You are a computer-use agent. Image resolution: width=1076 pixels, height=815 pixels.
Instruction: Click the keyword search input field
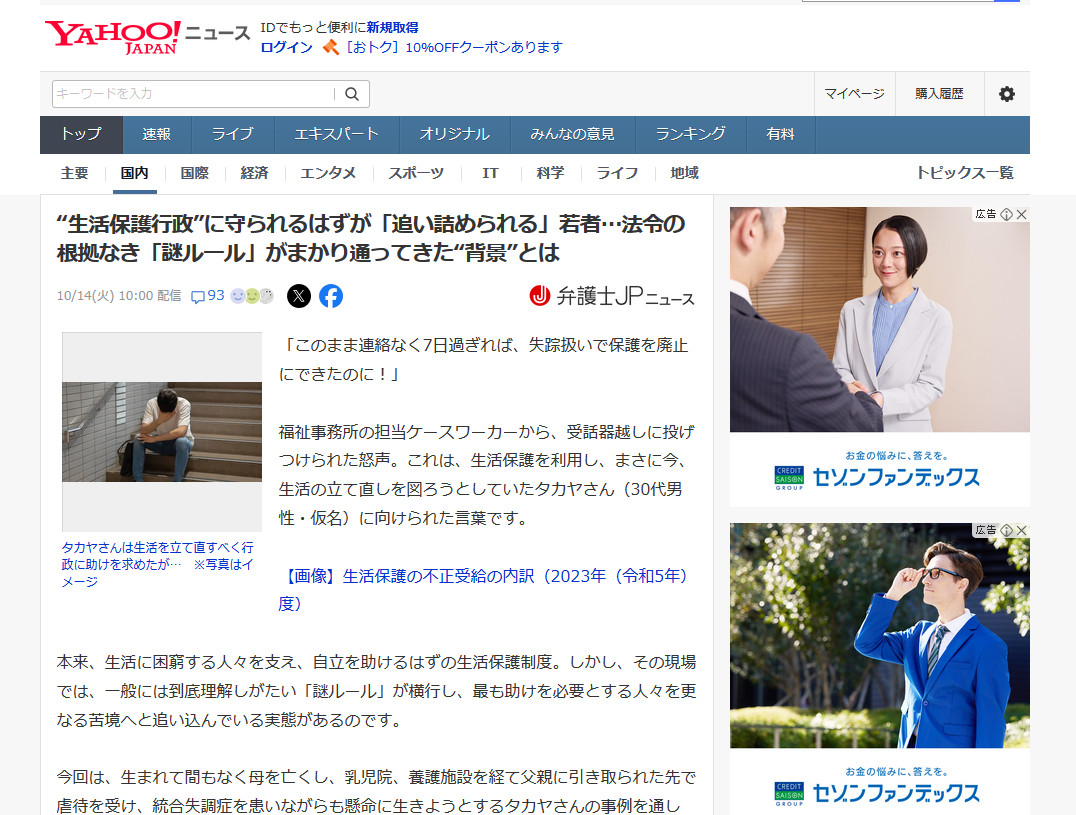pos(192,94)
